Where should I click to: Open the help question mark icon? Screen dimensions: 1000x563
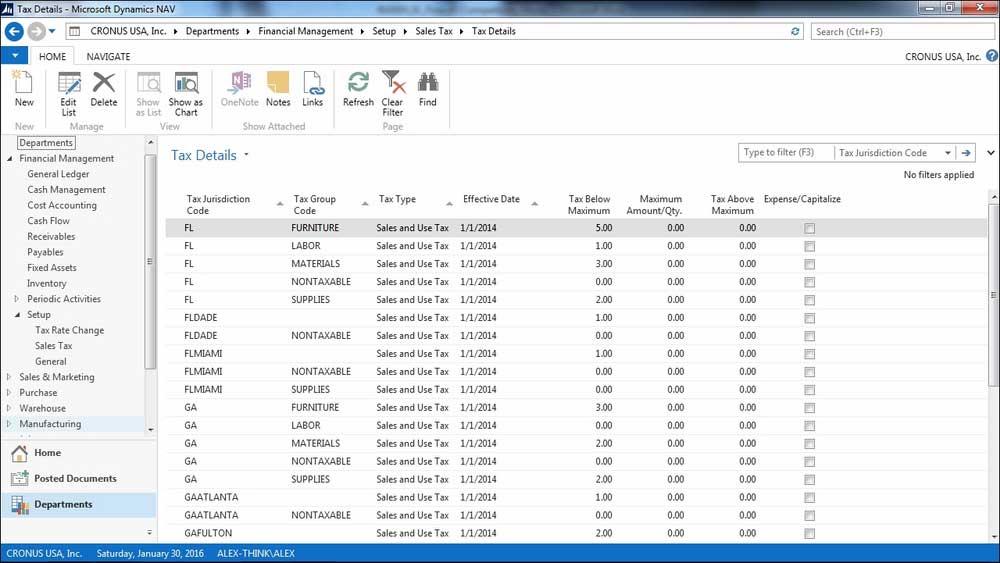click(x=992, y=56)
